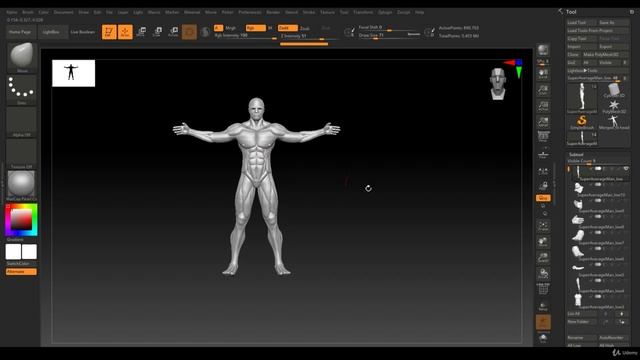Screen dimensions: 640x360
Task: Toggle the Persp perspective icon
Action: [x=543, y=137]
